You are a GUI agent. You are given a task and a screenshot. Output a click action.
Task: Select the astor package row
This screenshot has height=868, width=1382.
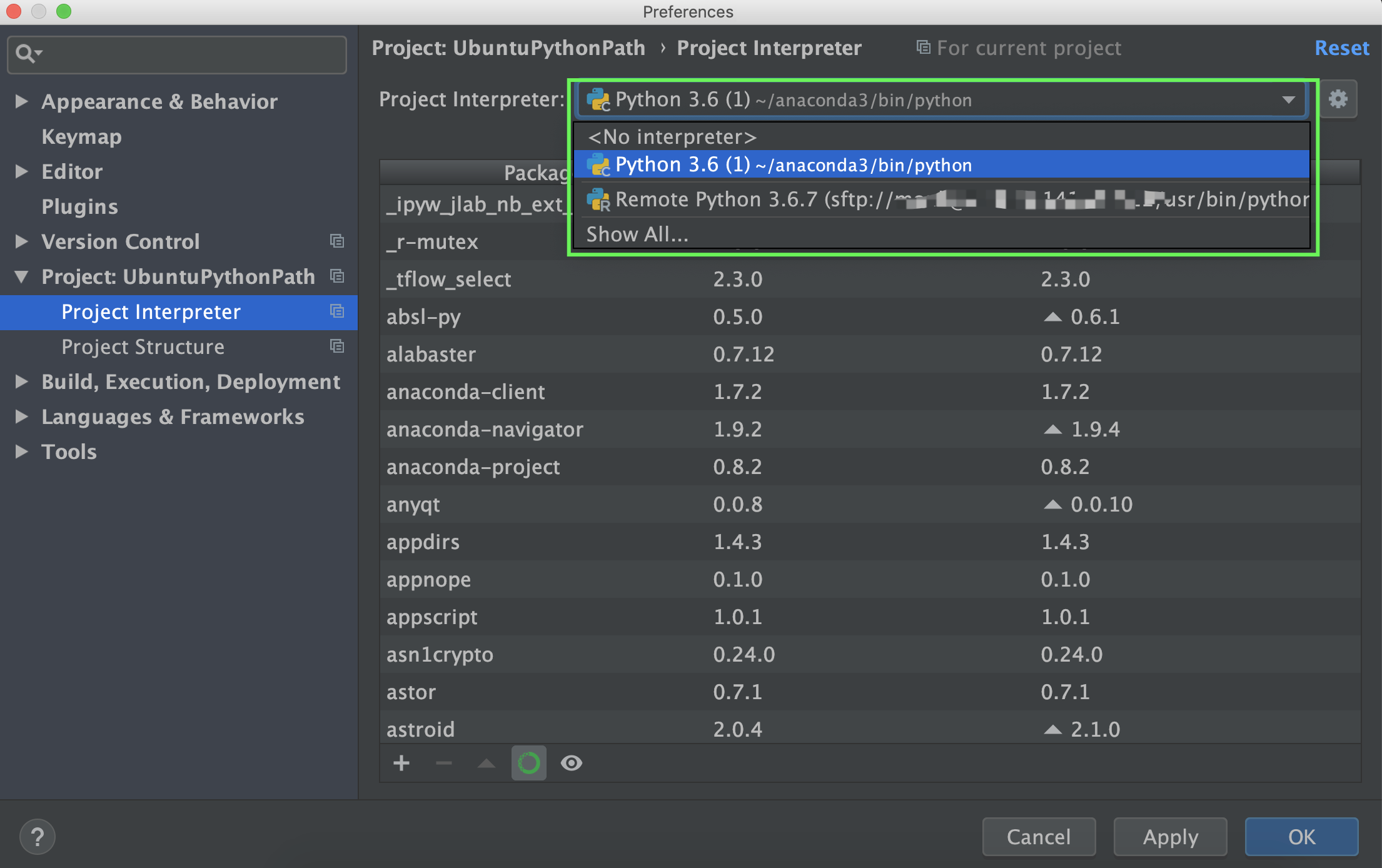(870, 692)
